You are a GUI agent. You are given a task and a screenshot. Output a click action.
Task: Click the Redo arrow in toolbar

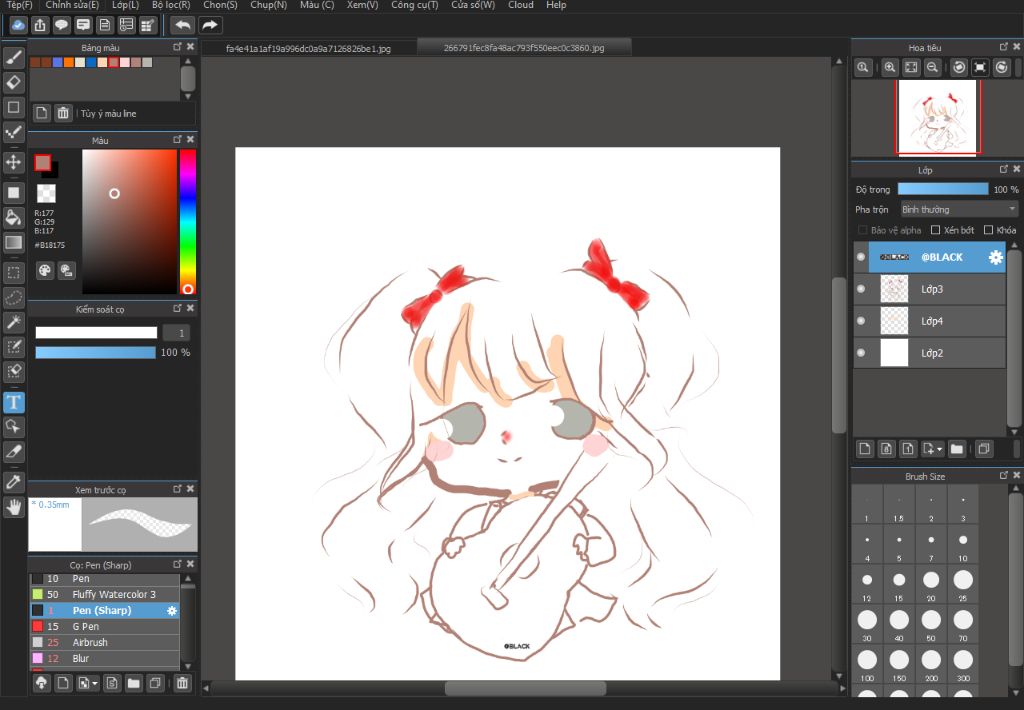(210, 25)
